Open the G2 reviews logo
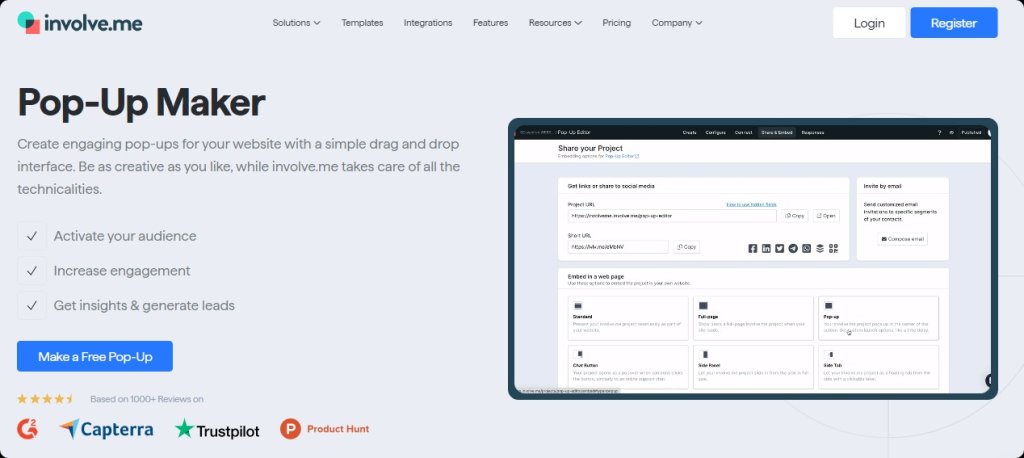 coord(28,429)
